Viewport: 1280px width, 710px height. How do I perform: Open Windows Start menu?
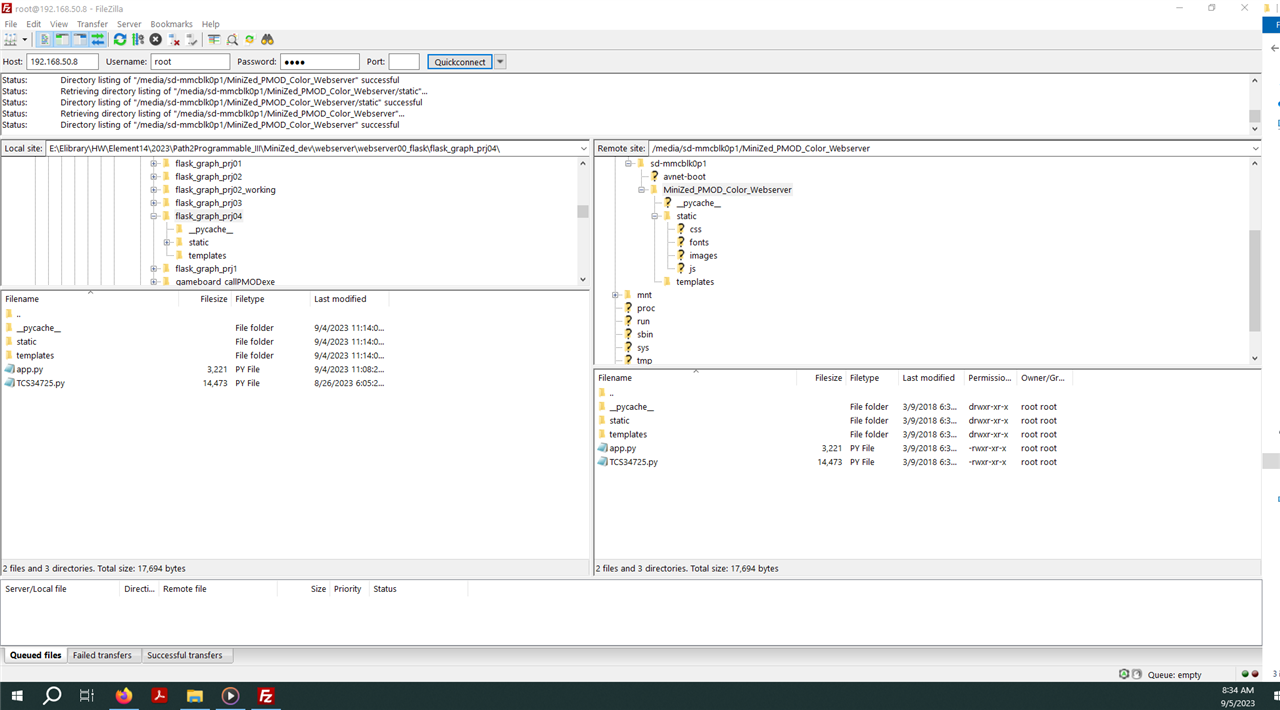(x=17, y=696)
